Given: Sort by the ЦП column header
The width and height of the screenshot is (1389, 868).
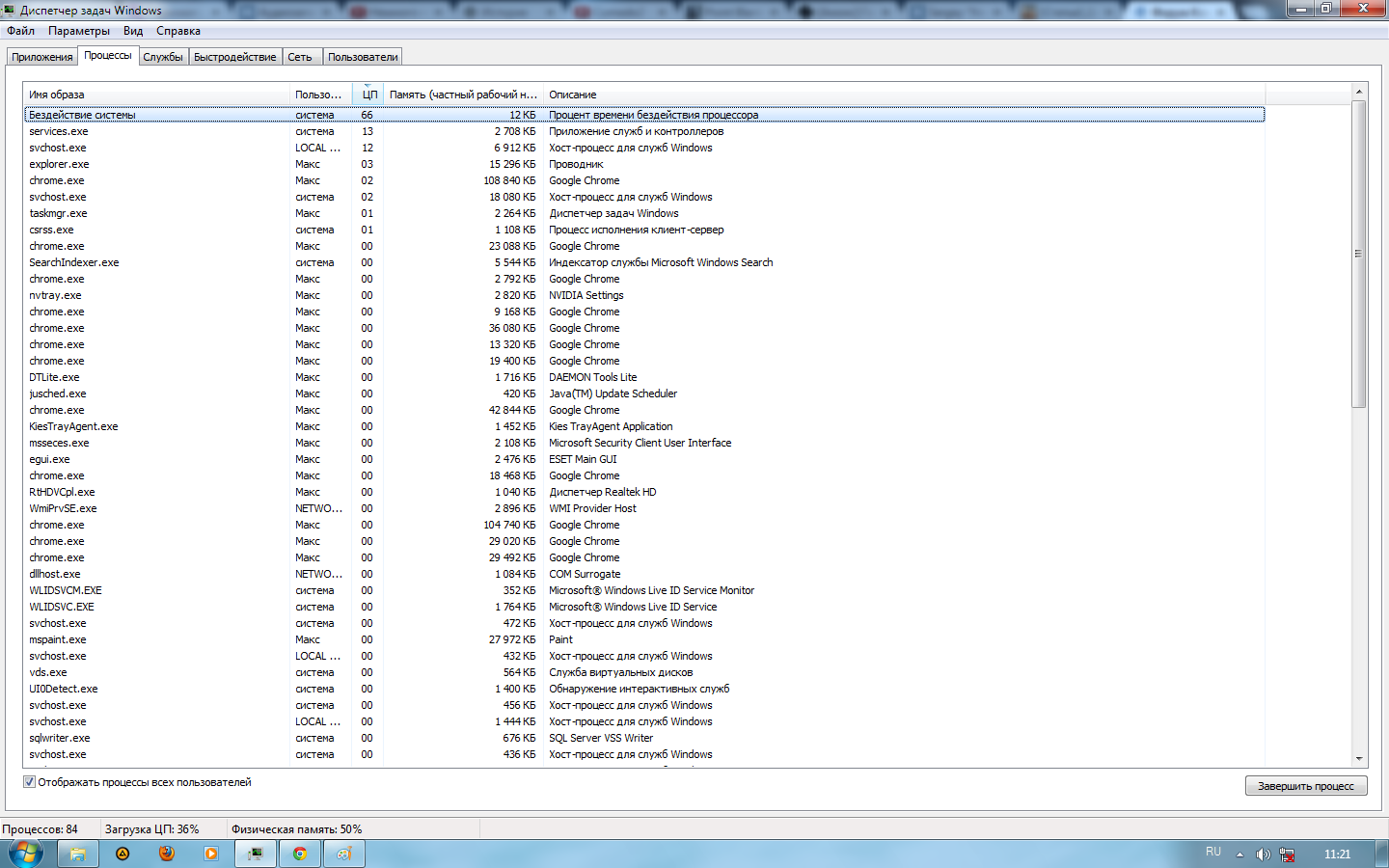Looking at the screenshot, I should (368, 95).
